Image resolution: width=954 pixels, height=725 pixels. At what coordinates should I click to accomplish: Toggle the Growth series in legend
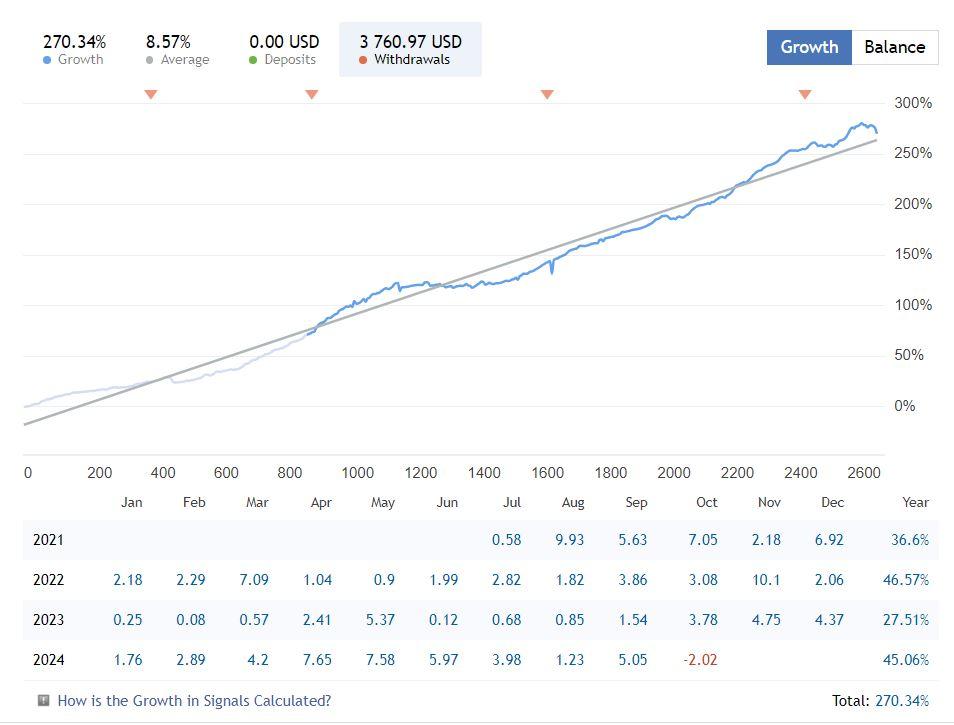click(x=73, y=50)
